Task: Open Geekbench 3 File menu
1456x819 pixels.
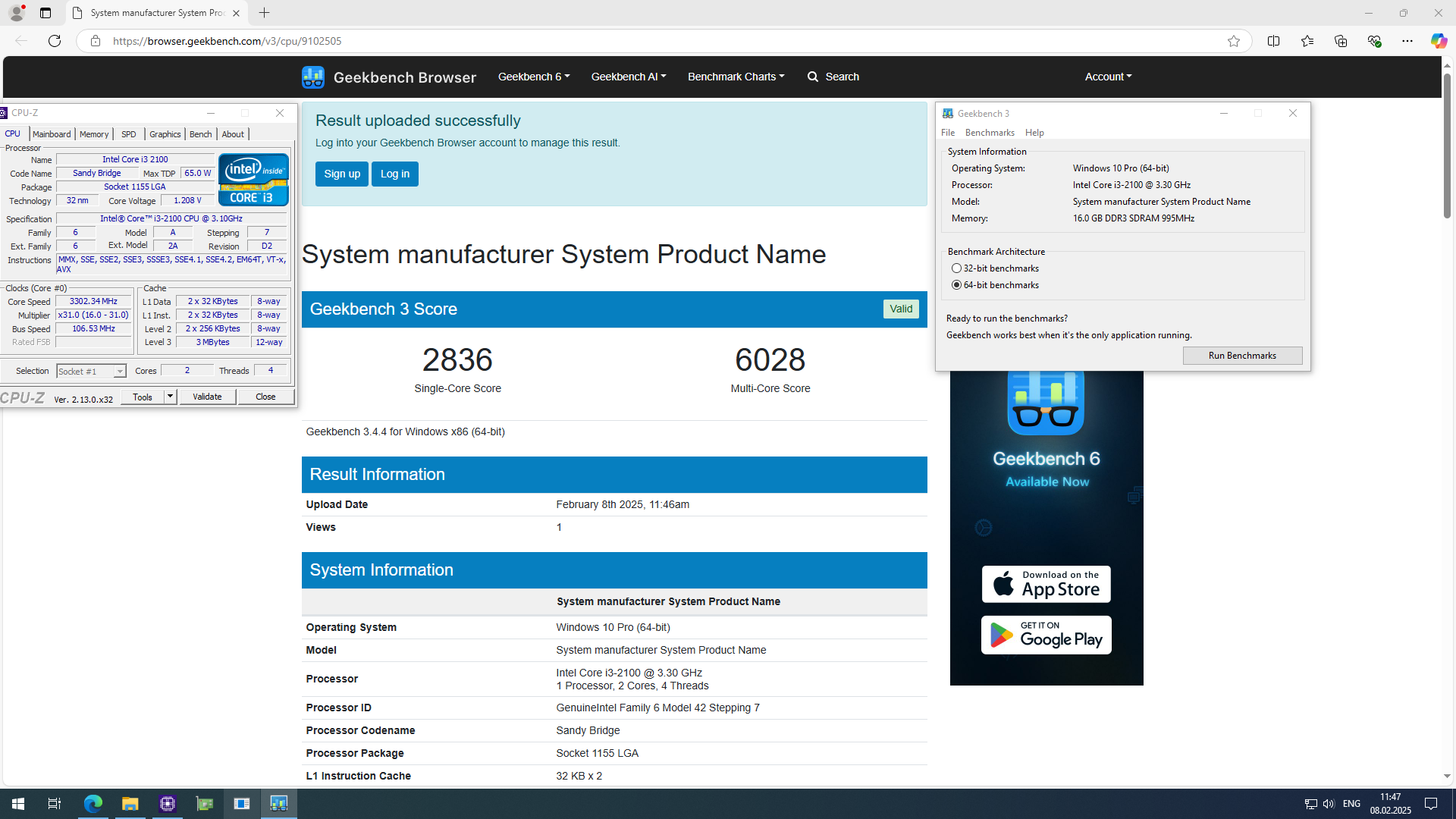Action: (x=948, y=133)
